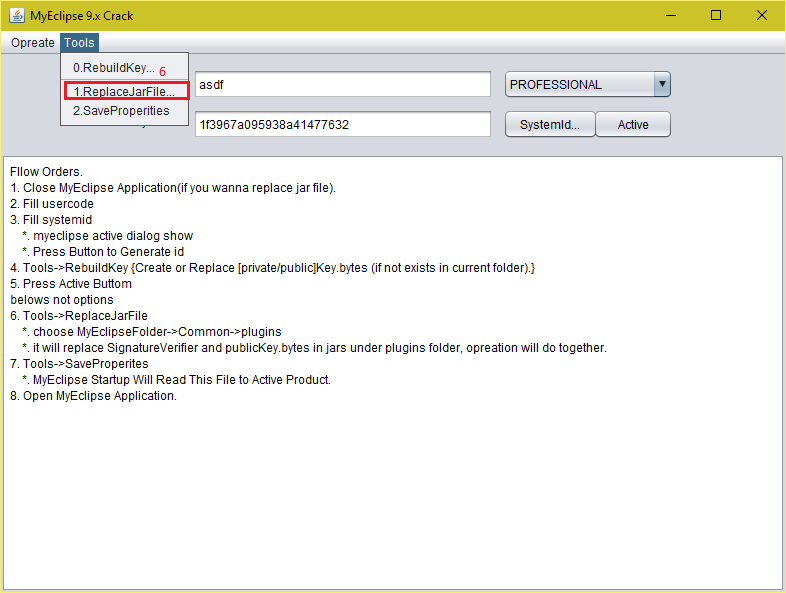The image size is (786, 593).
Task: Click the line '3. Fill systemid'
Action: click(51, 220)
